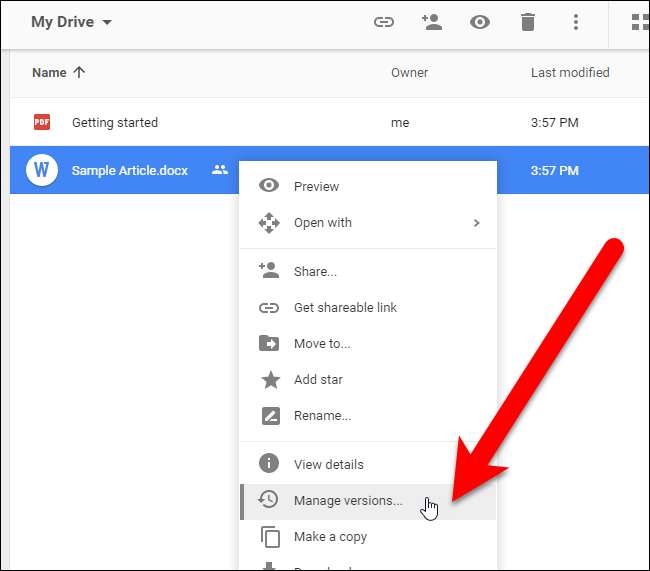Click the add person share icon in toolbar

[432, 22]
